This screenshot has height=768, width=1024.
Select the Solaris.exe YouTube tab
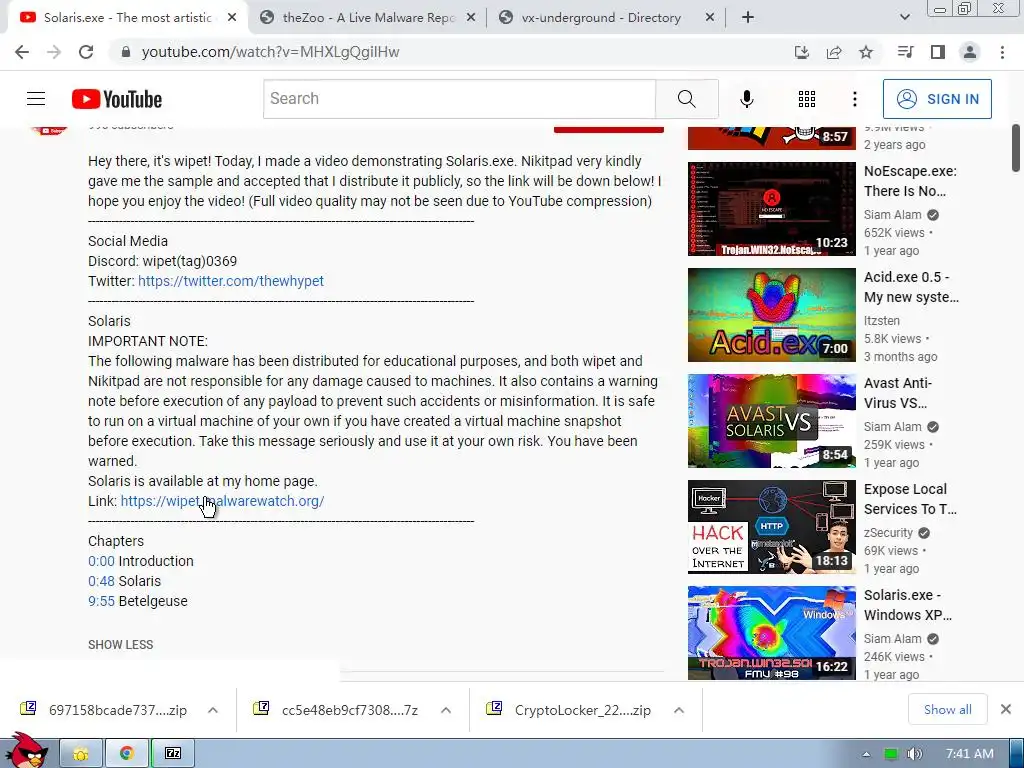[x=127, y=18]
